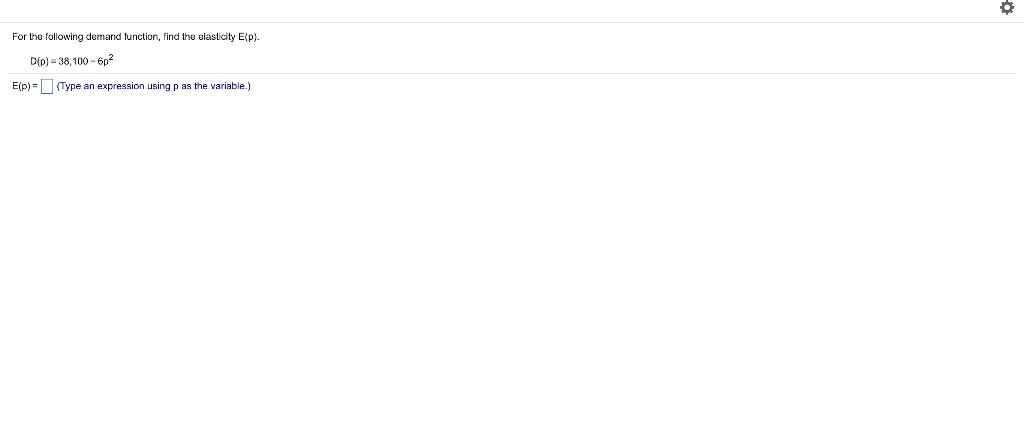Click the "For the following demand function" sentence
Image resolution: width=1024 pixels, height=432 pixels.
[x=136, y=37]
